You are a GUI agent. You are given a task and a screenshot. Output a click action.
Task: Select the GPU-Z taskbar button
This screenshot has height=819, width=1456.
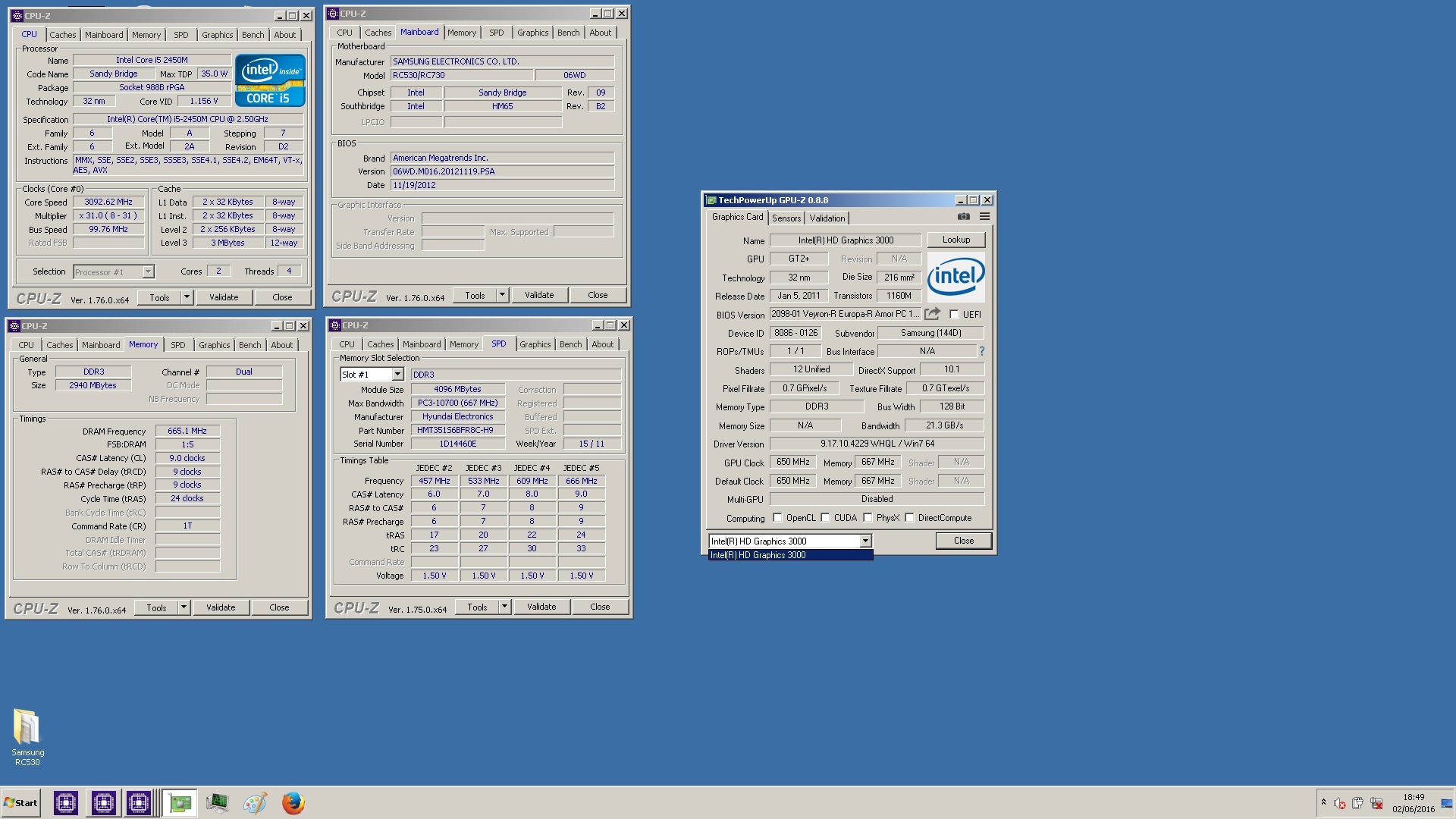[x=180, y=803]
